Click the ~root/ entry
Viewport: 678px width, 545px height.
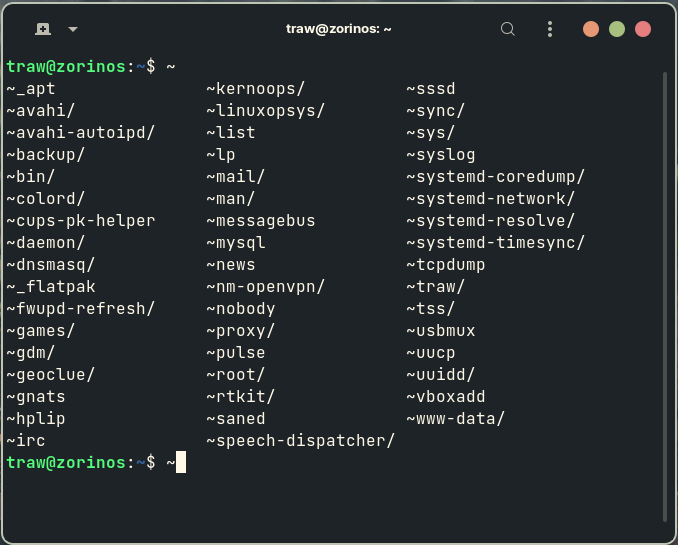(236, 375)
